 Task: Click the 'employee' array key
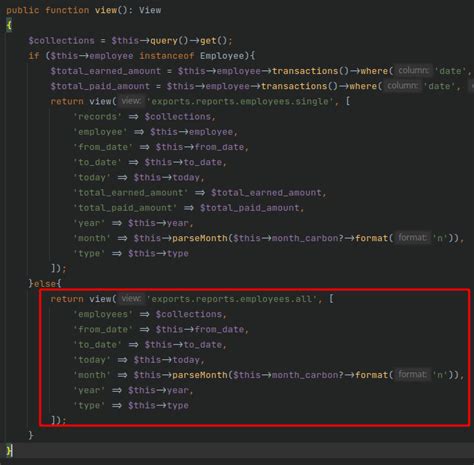[100, 132]
